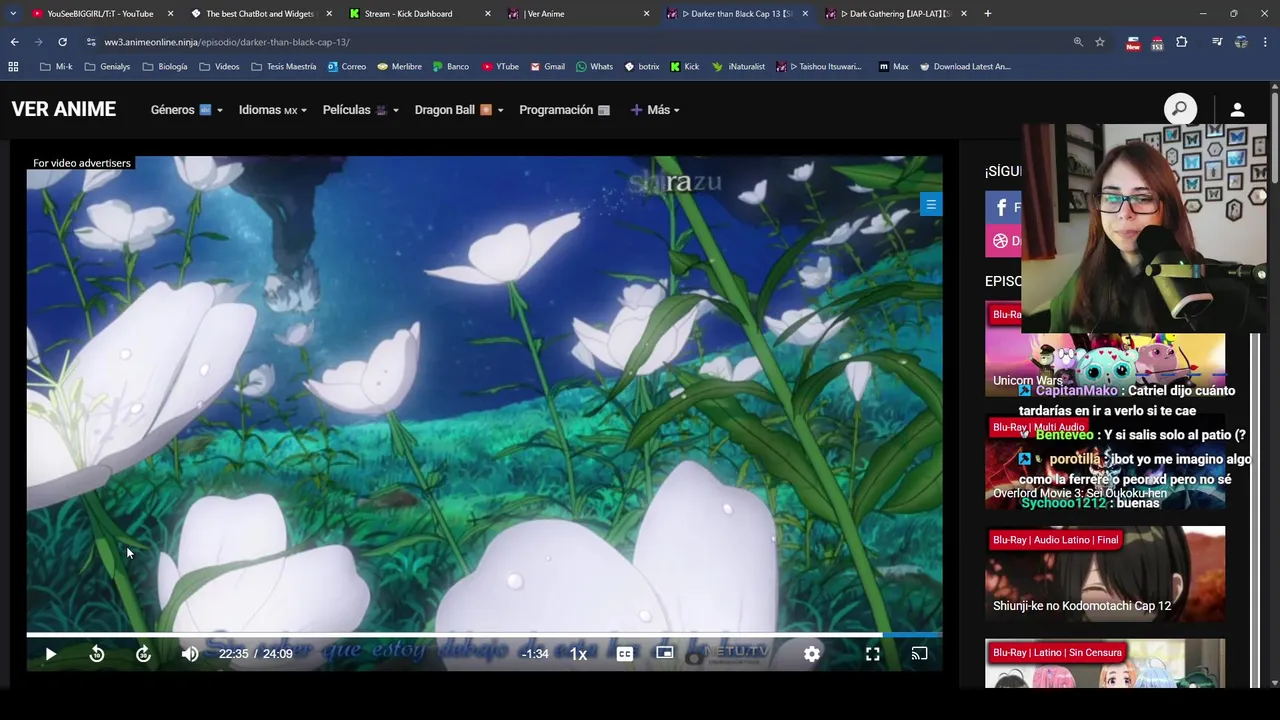Screen dimensions: 1280x720
Task: Open the Genialys bookmark folder
Action: click(108, 67)
